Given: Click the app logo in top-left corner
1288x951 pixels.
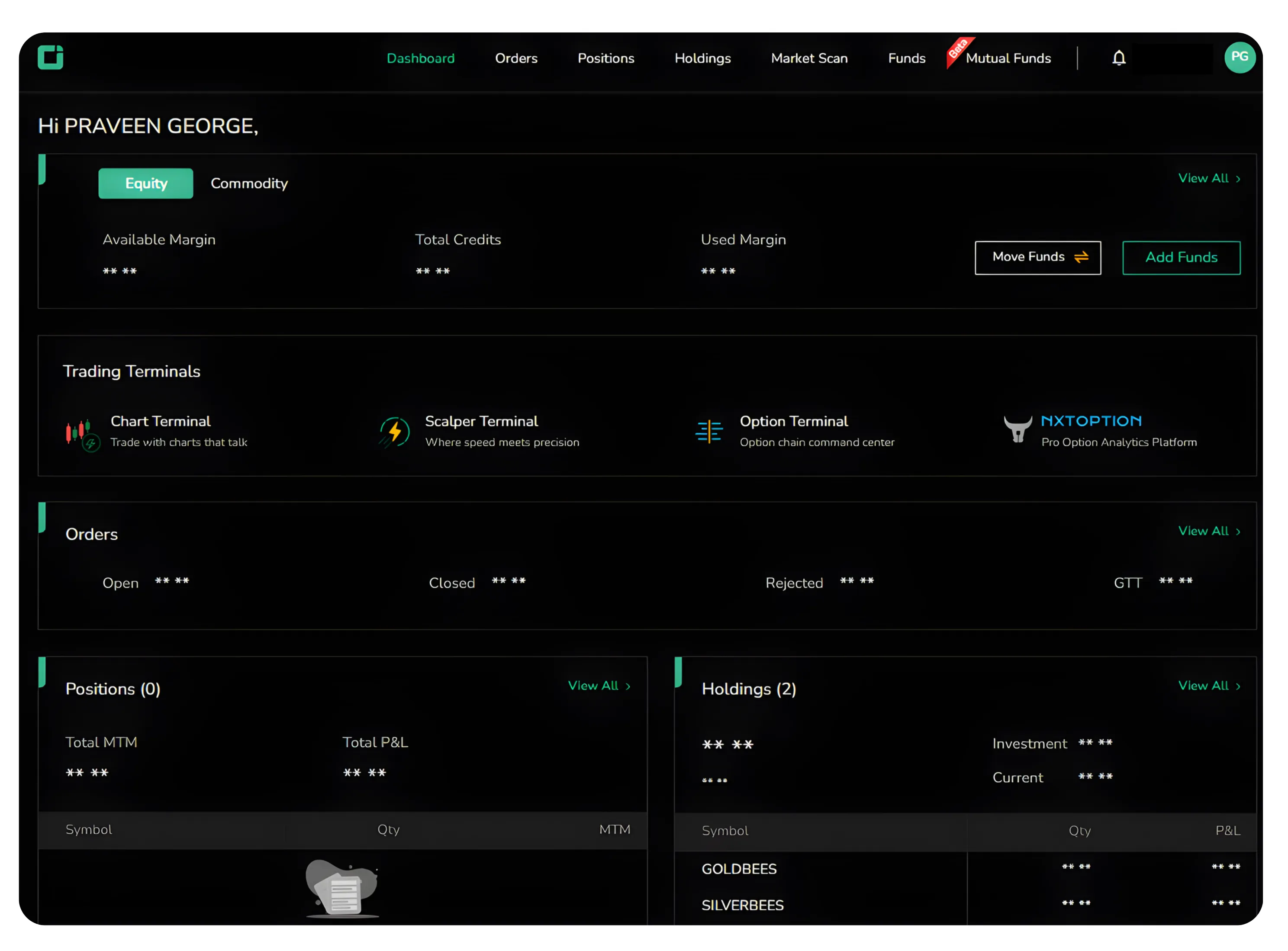Looking at the screenshot, I should pyautogui.click(x=50, y=57).
